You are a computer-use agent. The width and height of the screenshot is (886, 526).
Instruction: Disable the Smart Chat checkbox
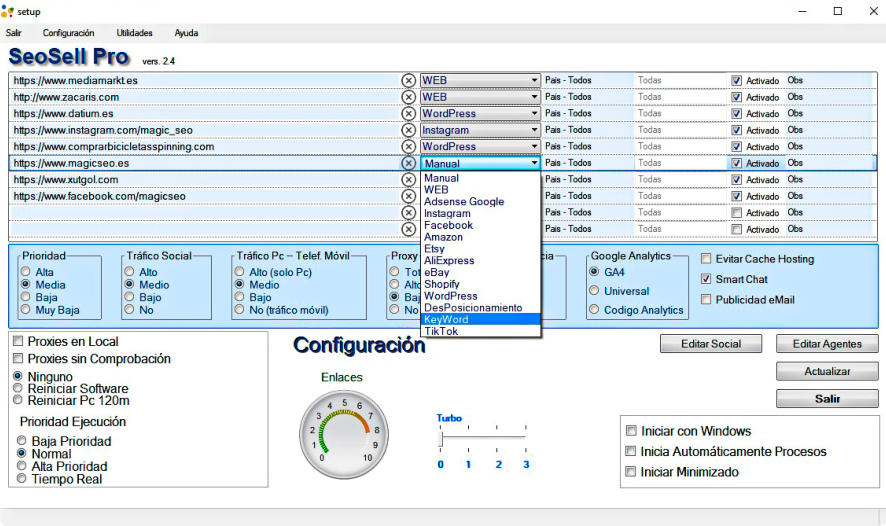click(x=706, y=279)
